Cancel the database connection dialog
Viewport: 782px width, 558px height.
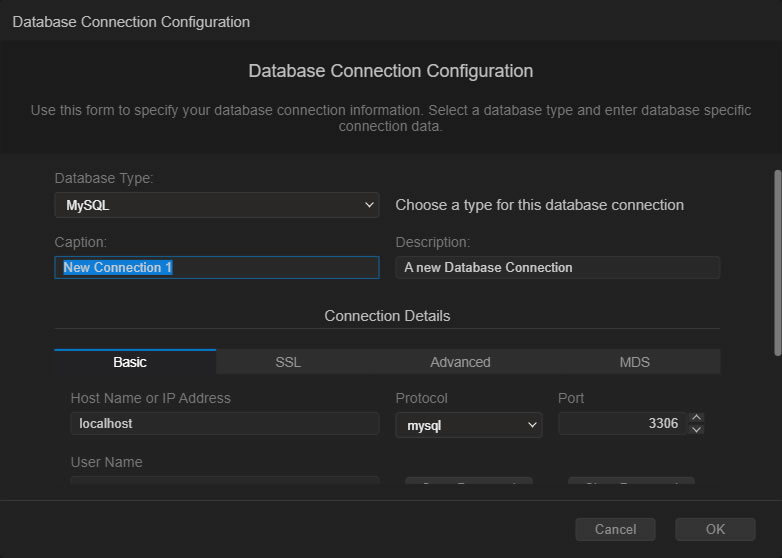click(x=615, y=529)
